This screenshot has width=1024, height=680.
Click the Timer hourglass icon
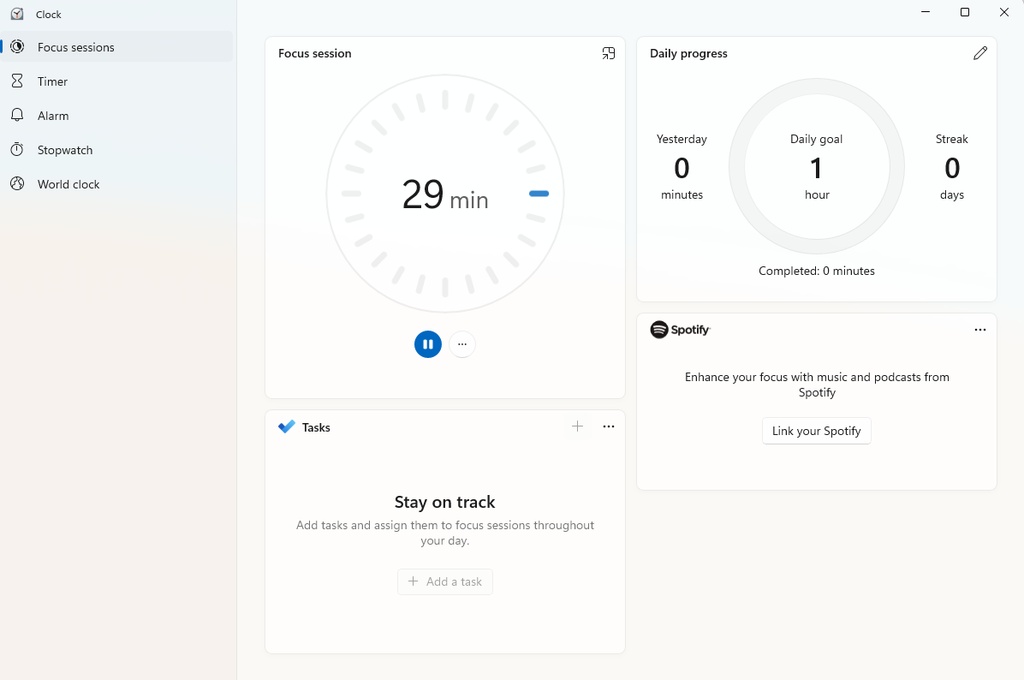[18, 81]
